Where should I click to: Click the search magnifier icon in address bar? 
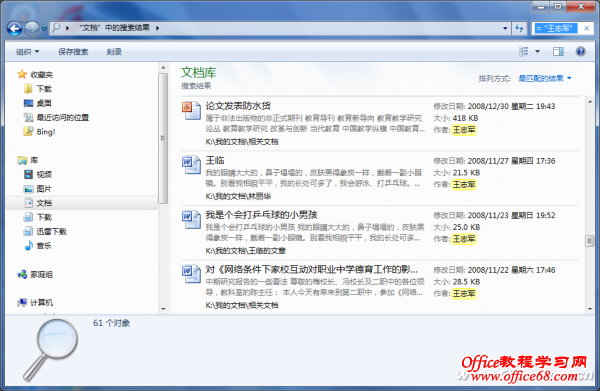tap(56, 28)
